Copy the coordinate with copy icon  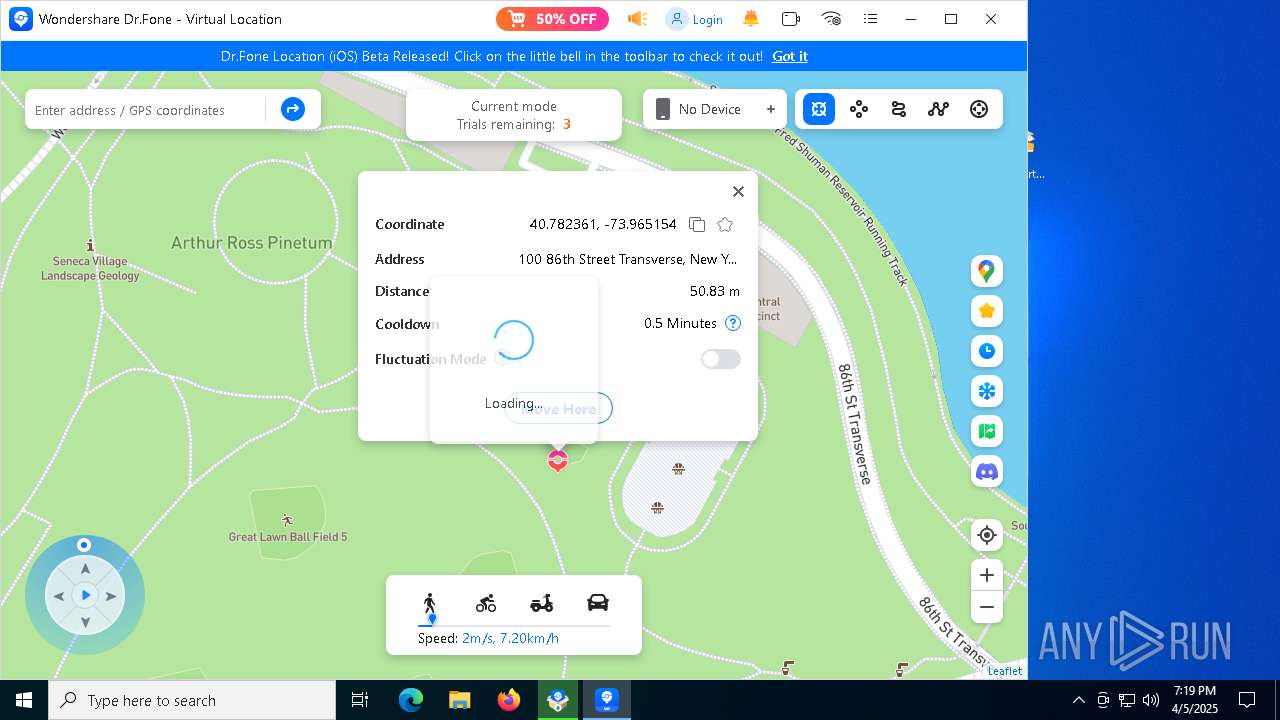[697, 224]
